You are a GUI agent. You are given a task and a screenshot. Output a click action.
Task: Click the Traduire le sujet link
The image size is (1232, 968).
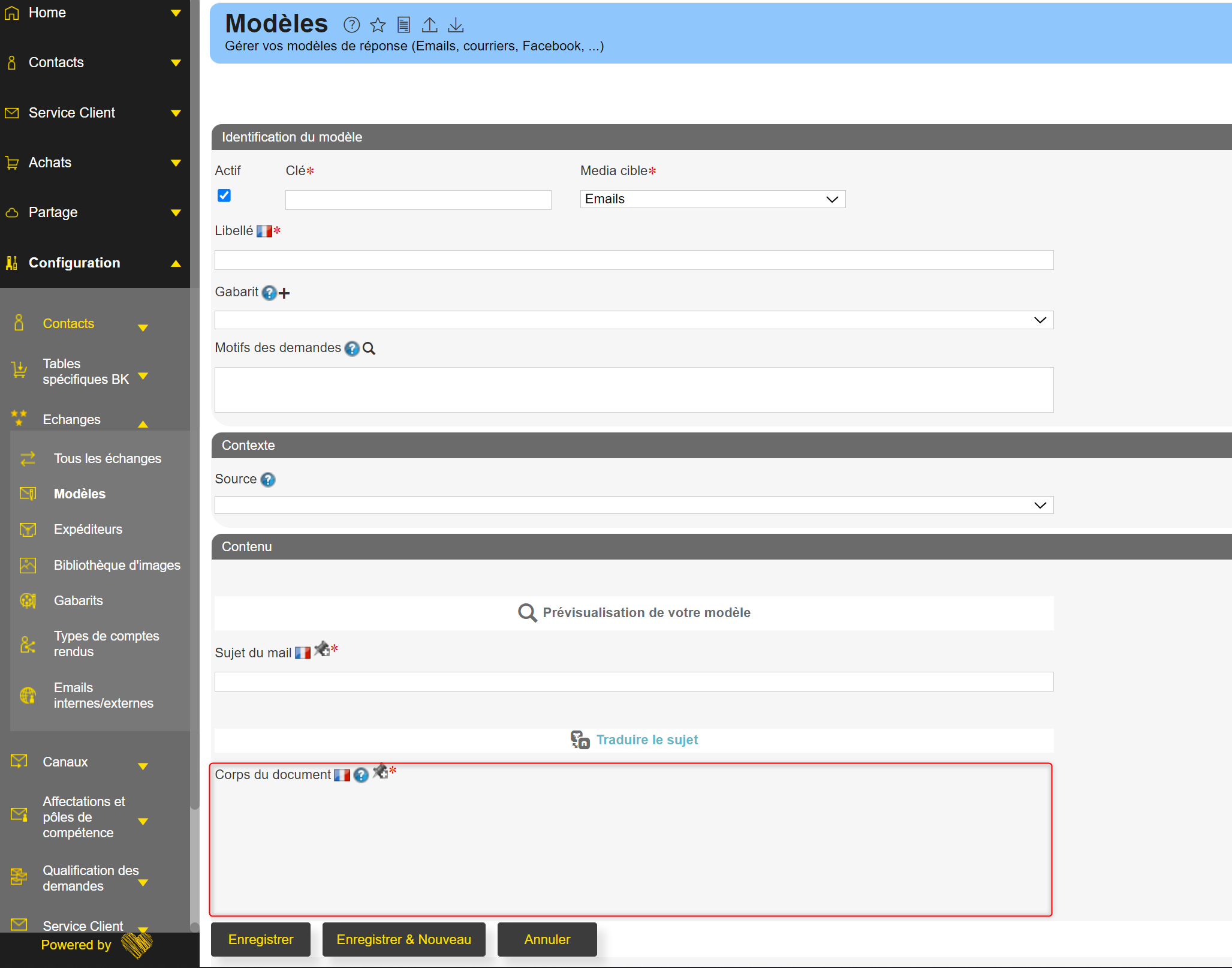point(647,740)
